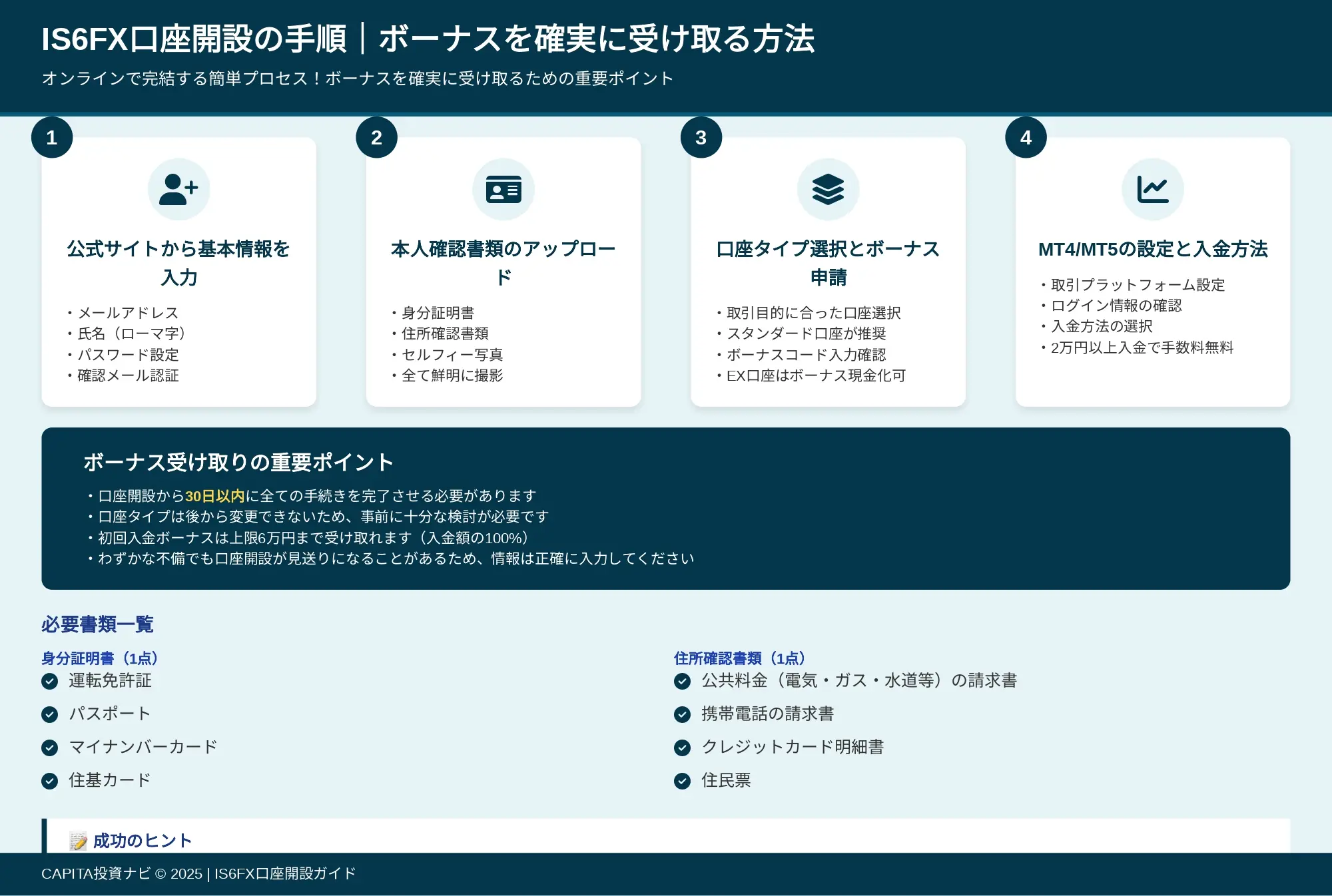Click check icon beside 住民票
1332x896 pixels.
point(682,781)
